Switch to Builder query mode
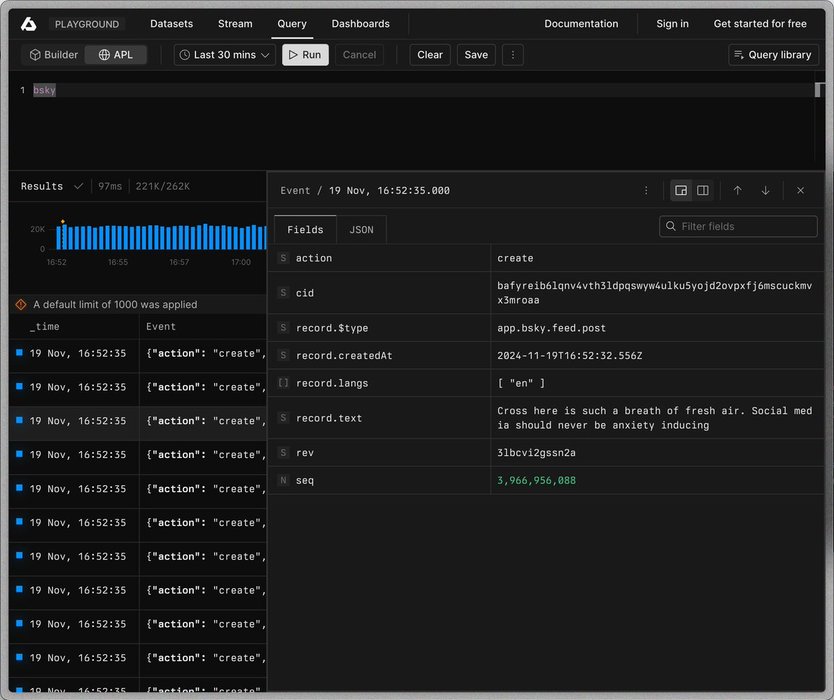 (x=53, y=55)
